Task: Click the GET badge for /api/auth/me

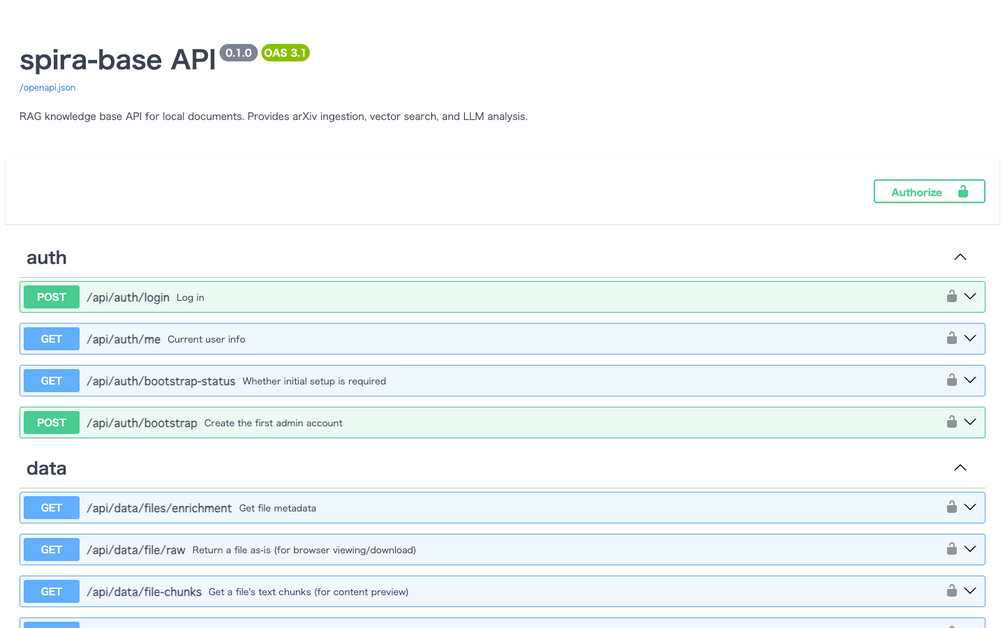Action: point(51,339)
